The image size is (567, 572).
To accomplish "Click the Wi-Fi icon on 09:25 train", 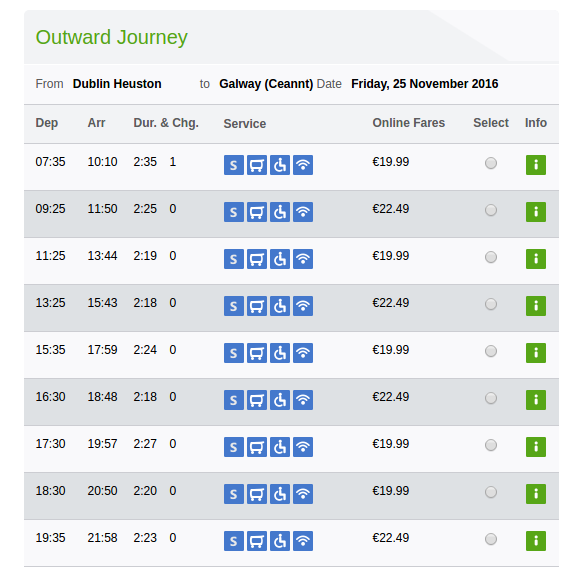I will (x=303, y=212).
